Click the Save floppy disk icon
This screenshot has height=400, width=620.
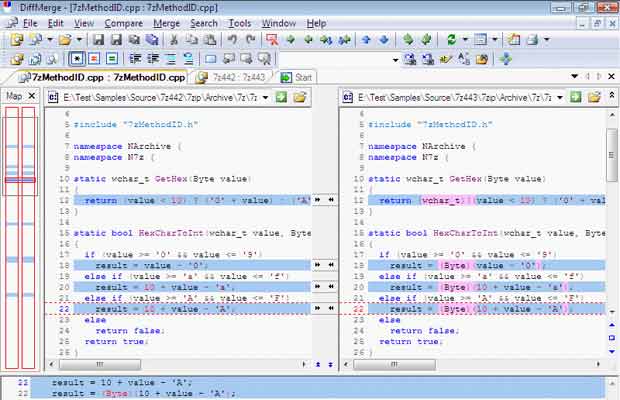[98, 40]
